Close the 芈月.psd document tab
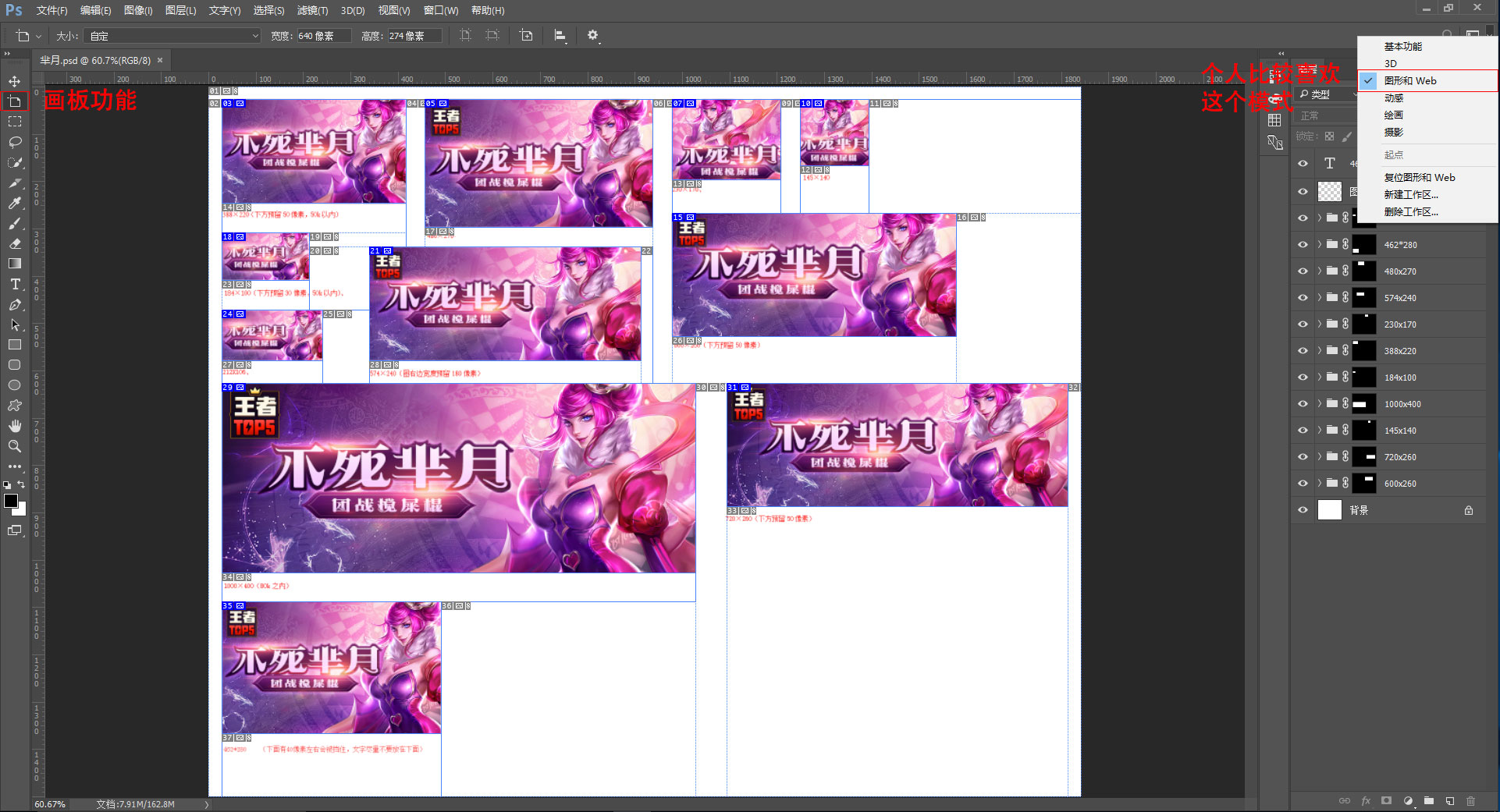This screenshot has height=812, width=1500. point(160,60)
